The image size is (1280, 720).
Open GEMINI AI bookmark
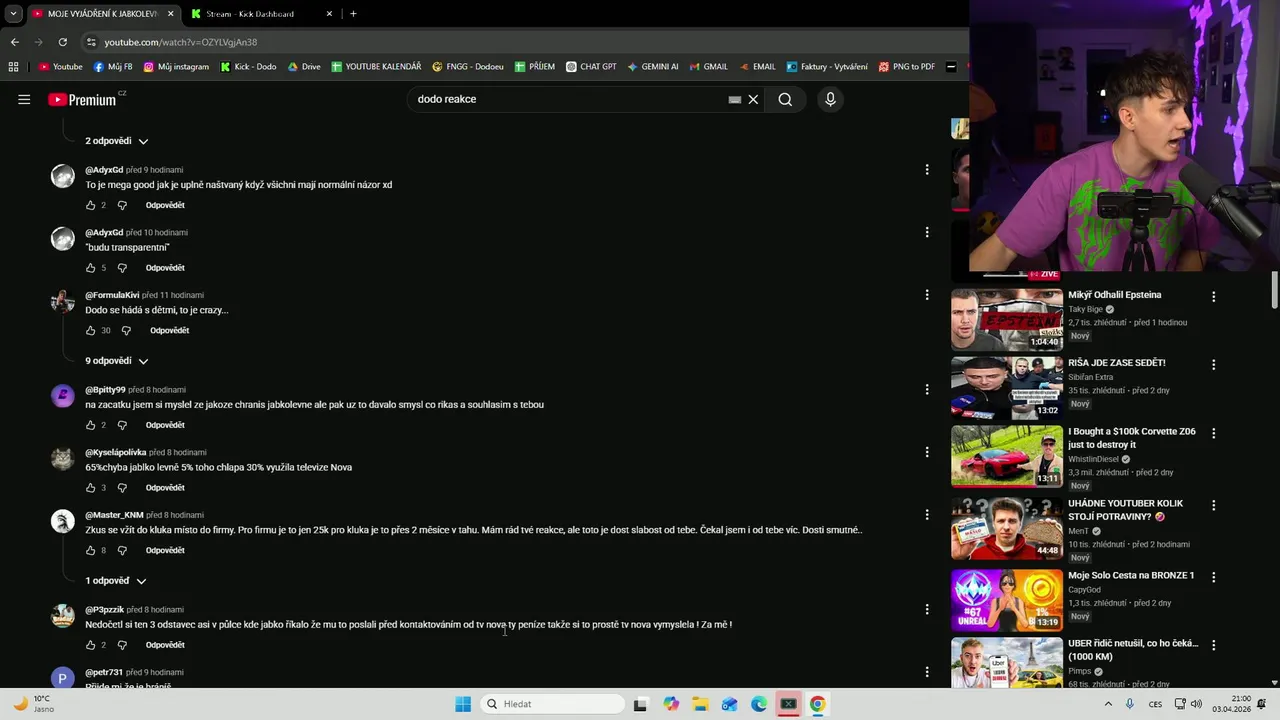pos(653,67)
